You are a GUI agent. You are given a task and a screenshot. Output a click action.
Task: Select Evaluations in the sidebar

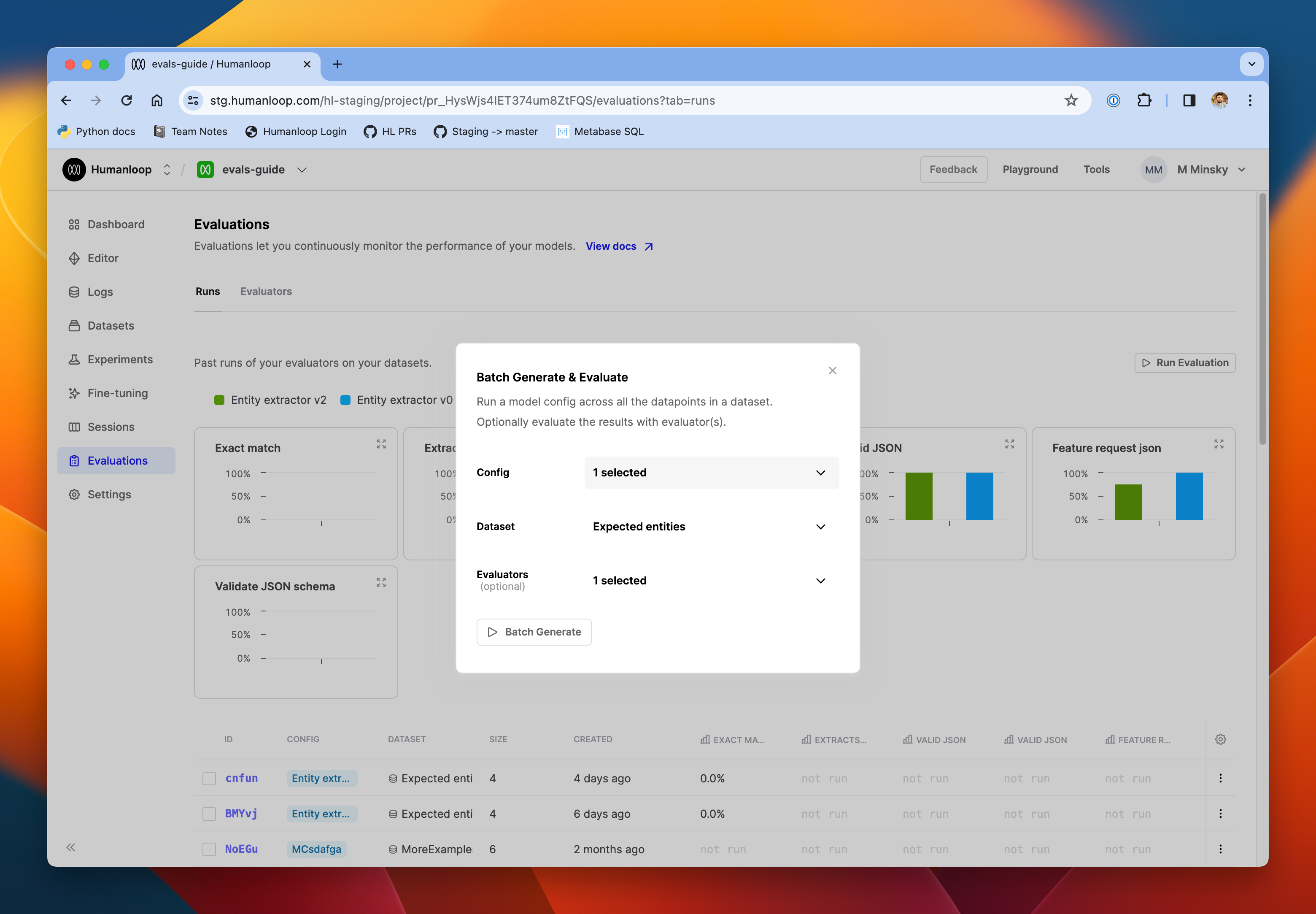pos(116,461)
